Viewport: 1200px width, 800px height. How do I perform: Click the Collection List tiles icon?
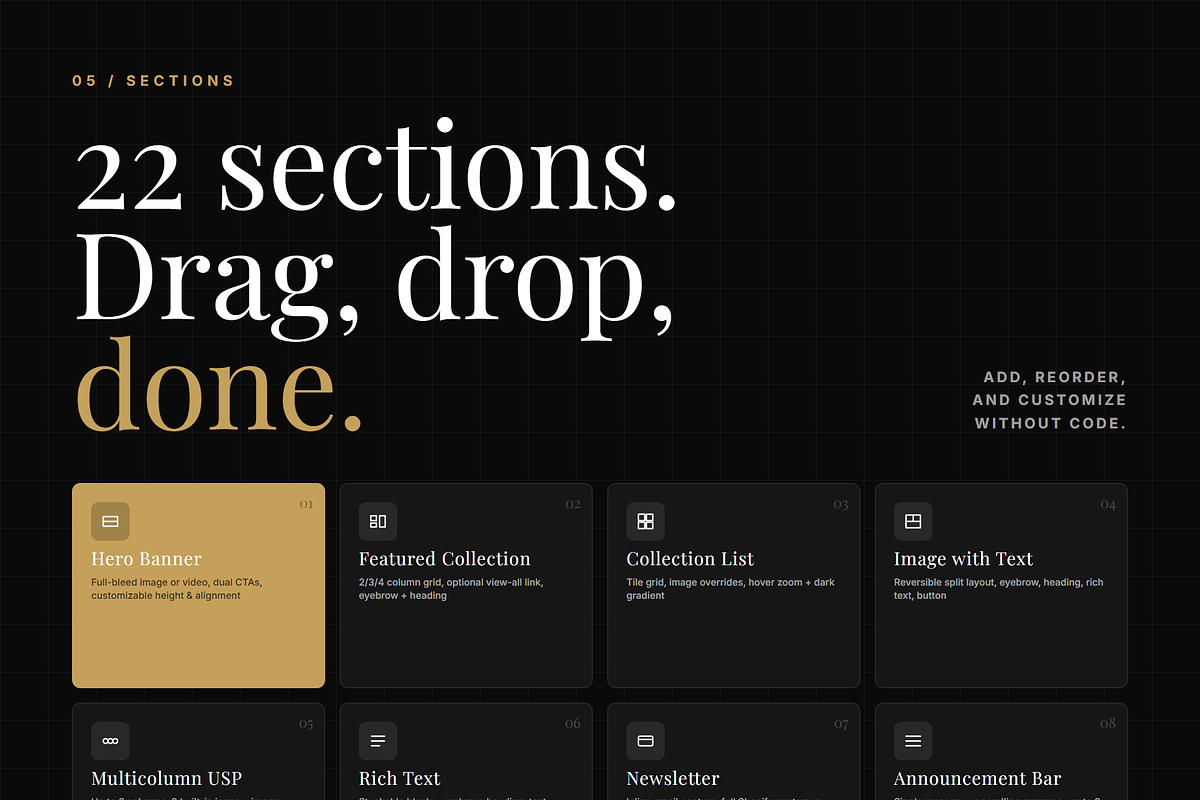tap(646, 521)
